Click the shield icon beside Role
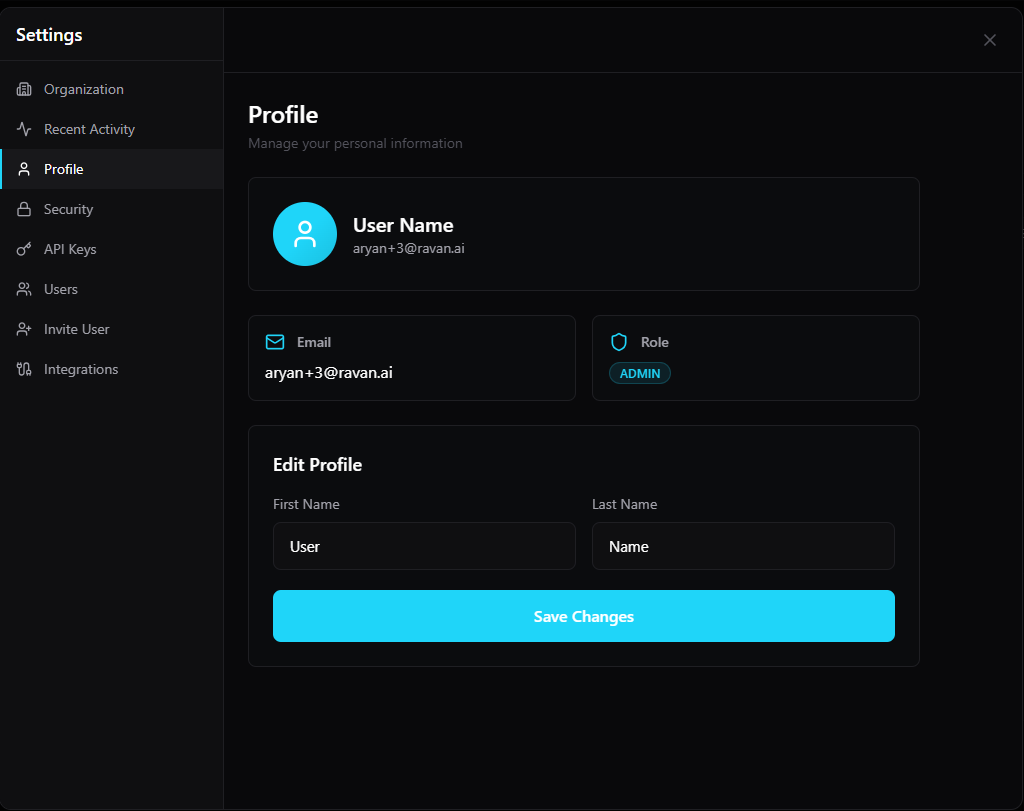1024x811 pixels. click(x=619, y=342)
